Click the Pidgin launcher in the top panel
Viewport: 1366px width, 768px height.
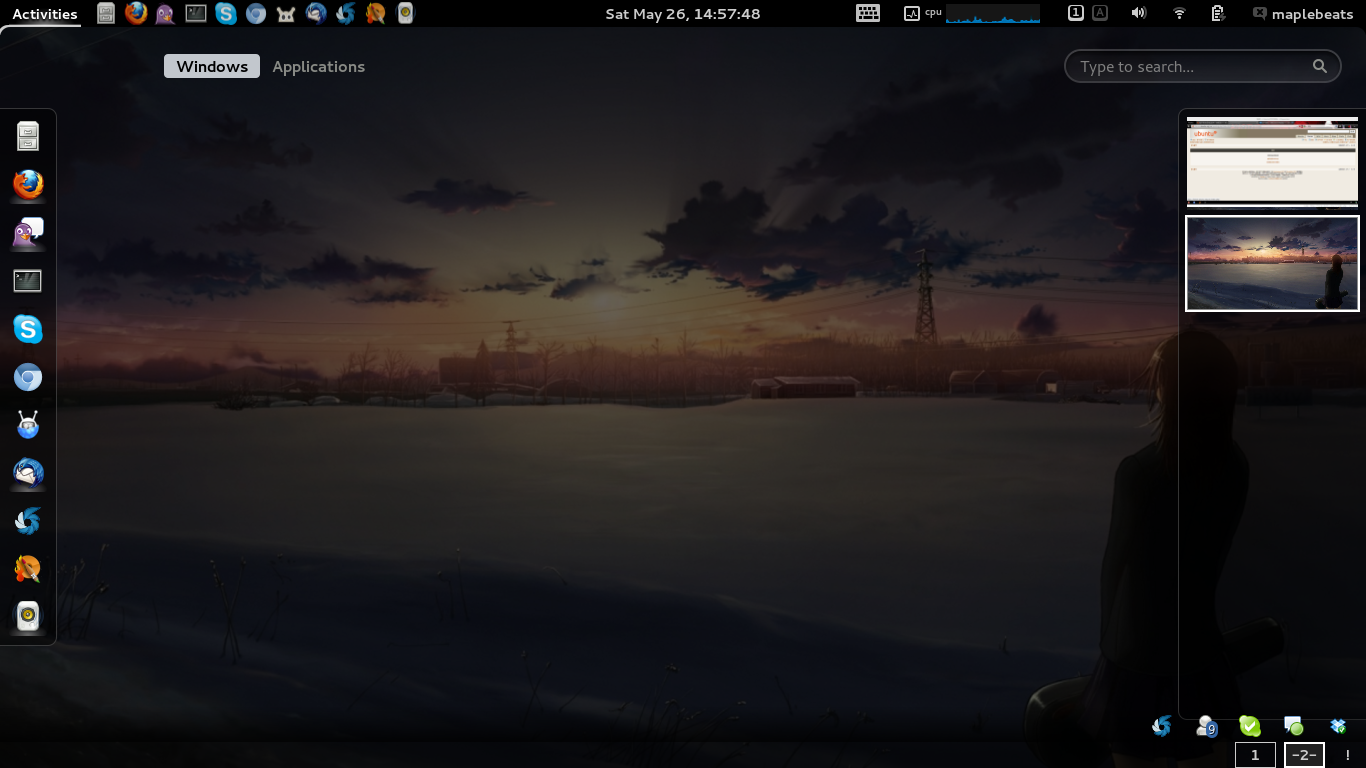(166, 13)
